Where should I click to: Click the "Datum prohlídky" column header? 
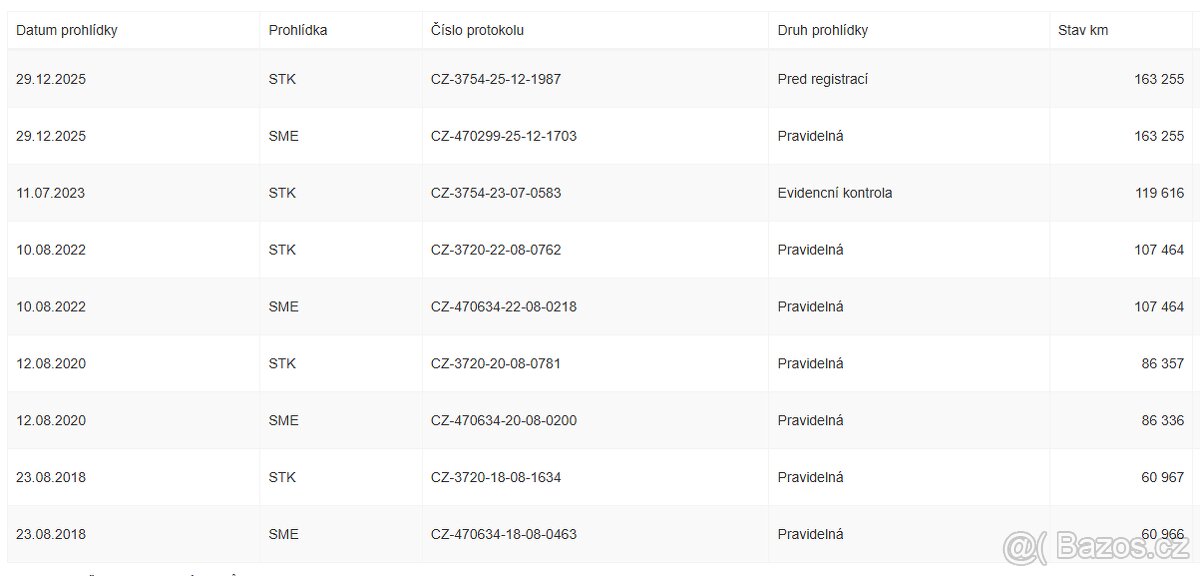67,30
